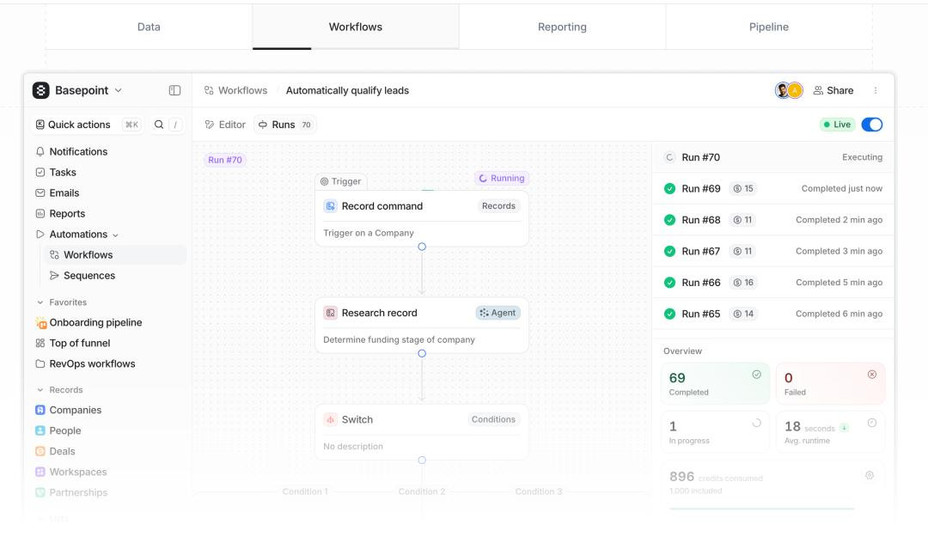
Task: Click the Avg. runtime clock icon
Action: (872, 423)
